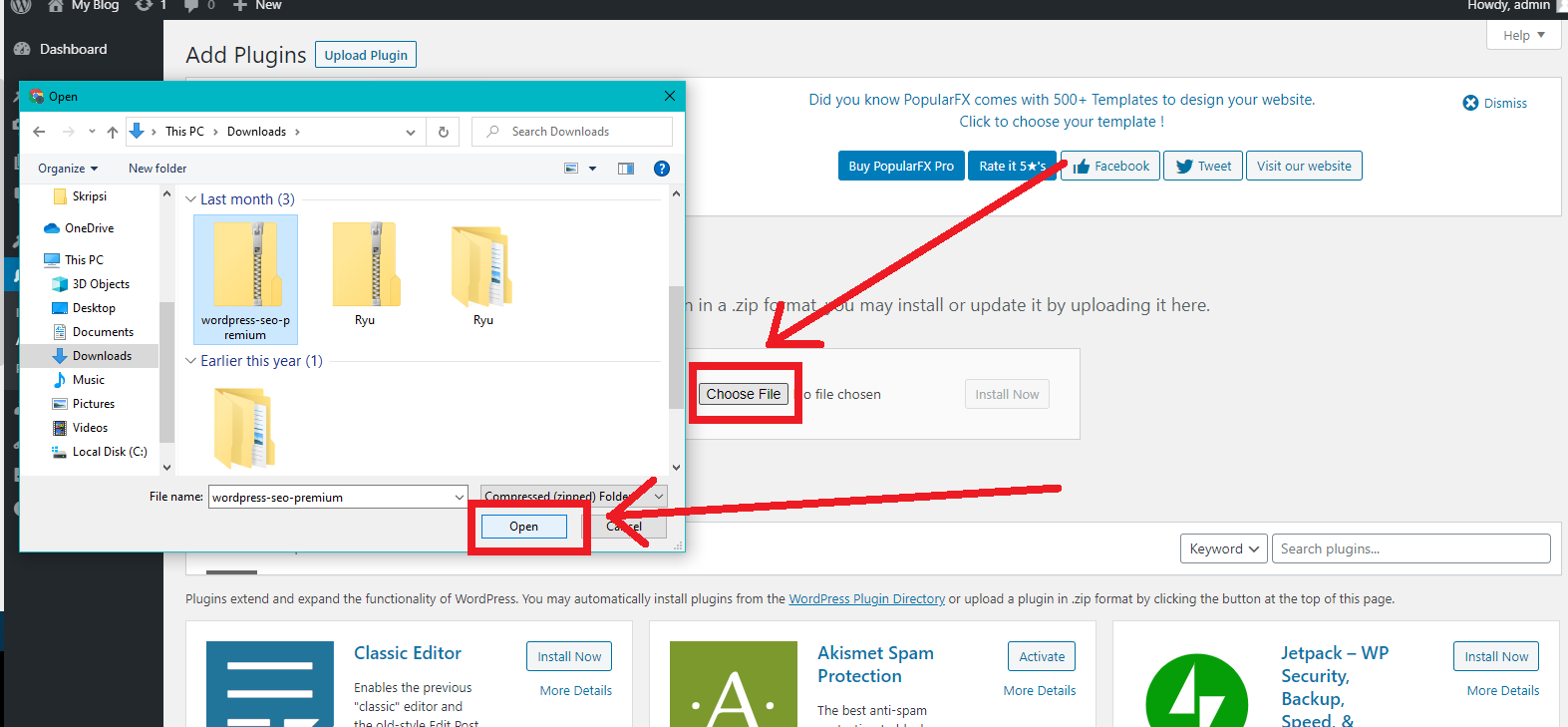Open the Compressed (zipped) Folder type dropdown
Viewport: 1568px width, 727px height.
pos(573,497)
